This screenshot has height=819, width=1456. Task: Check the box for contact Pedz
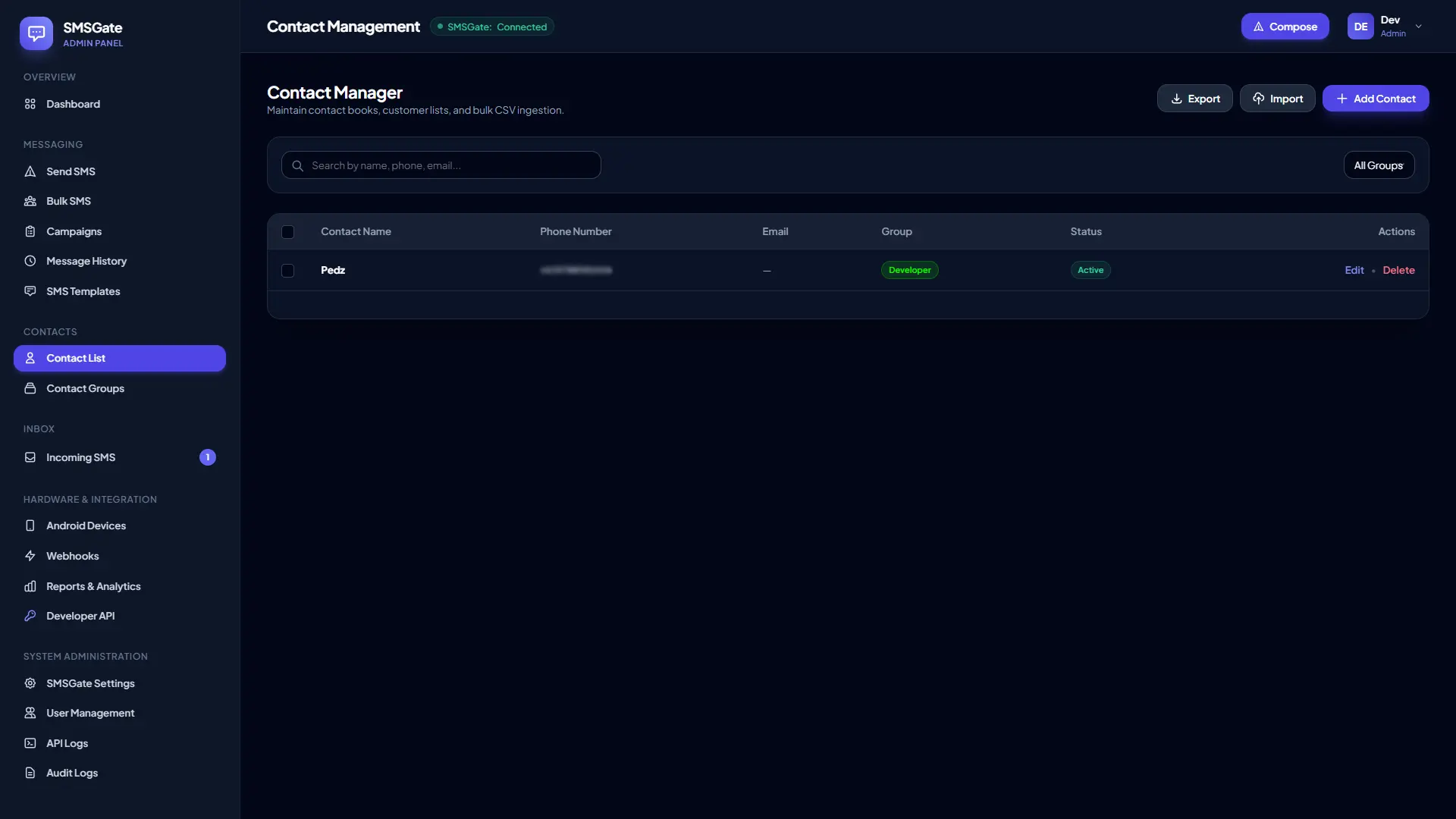[287, 271]
